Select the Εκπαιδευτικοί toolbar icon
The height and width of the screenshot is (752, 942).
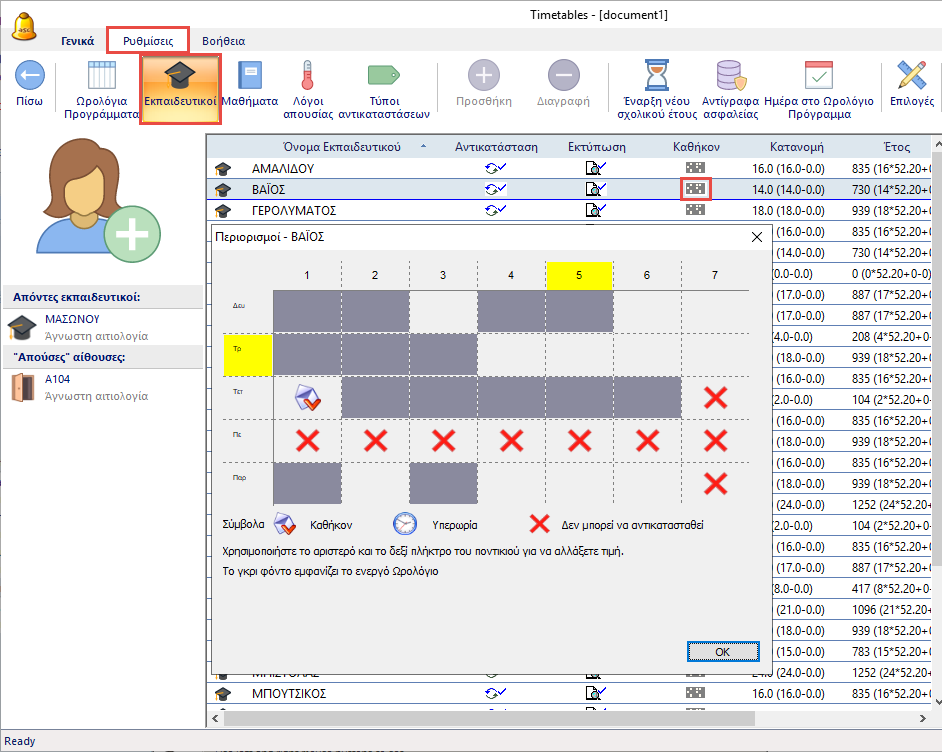click(180, 89)
